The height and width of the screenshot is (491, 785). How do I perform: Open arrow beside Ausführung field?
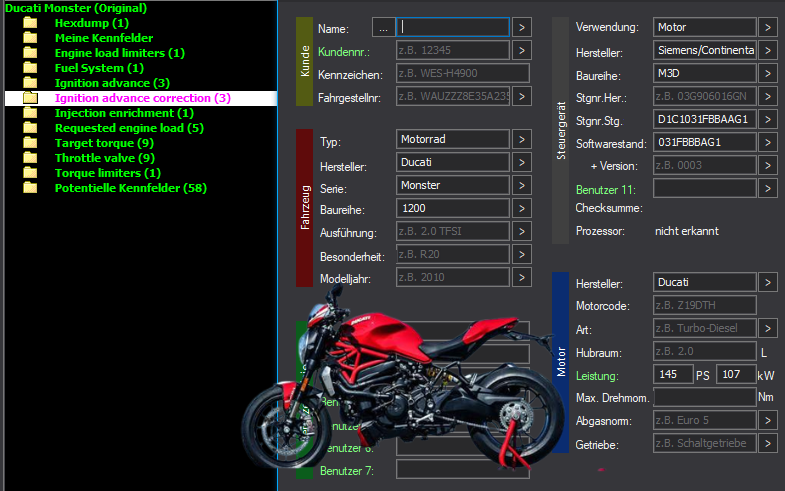tap(522, 231)
